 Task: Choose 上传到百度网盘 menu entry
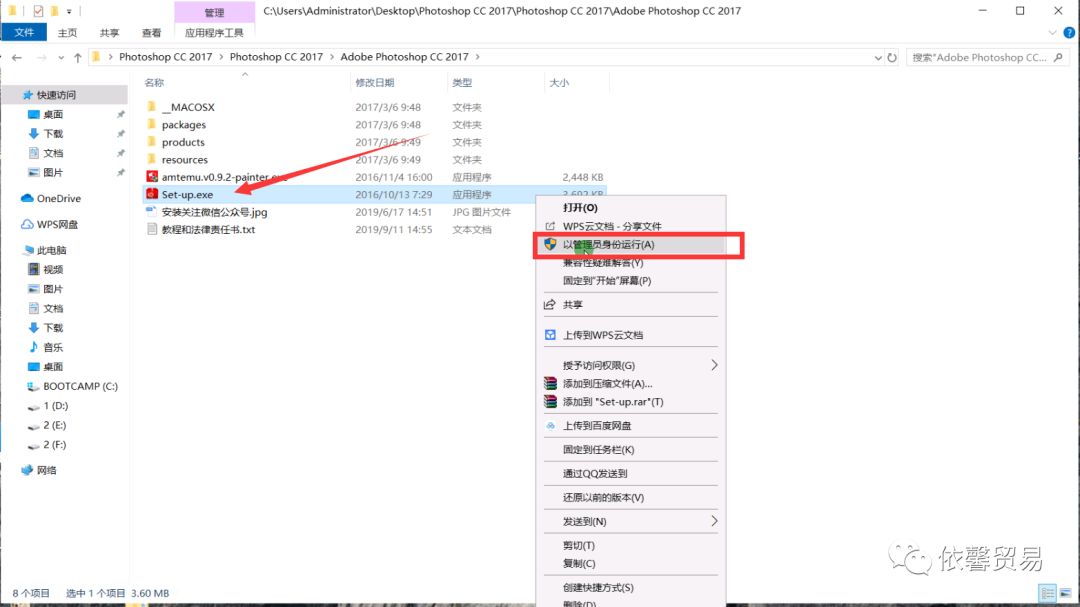point(596,426)
